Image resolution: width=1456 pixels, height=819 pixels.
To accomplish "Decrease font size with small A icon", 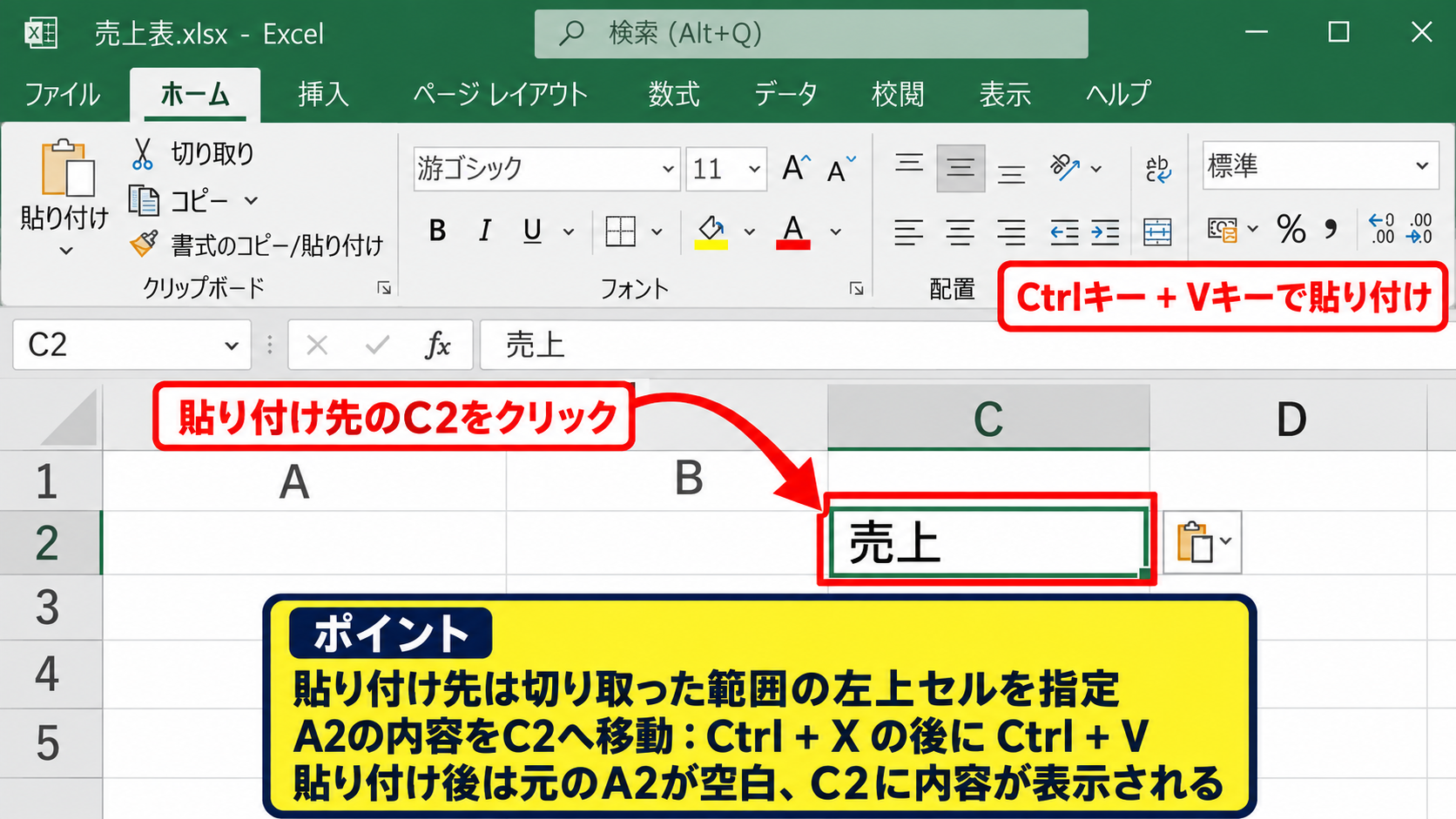I will [841, 169].
